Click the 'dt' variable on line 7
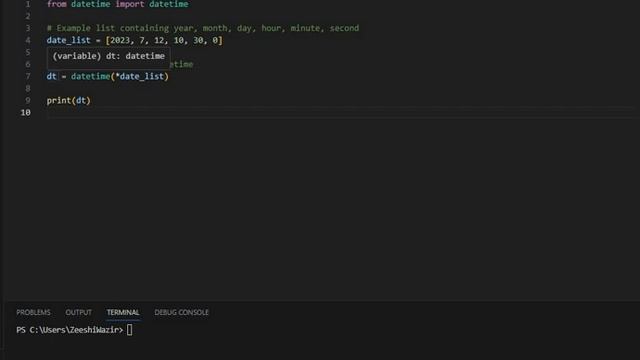The height and width of the screenshot is (360, 640). pos(51,76)
